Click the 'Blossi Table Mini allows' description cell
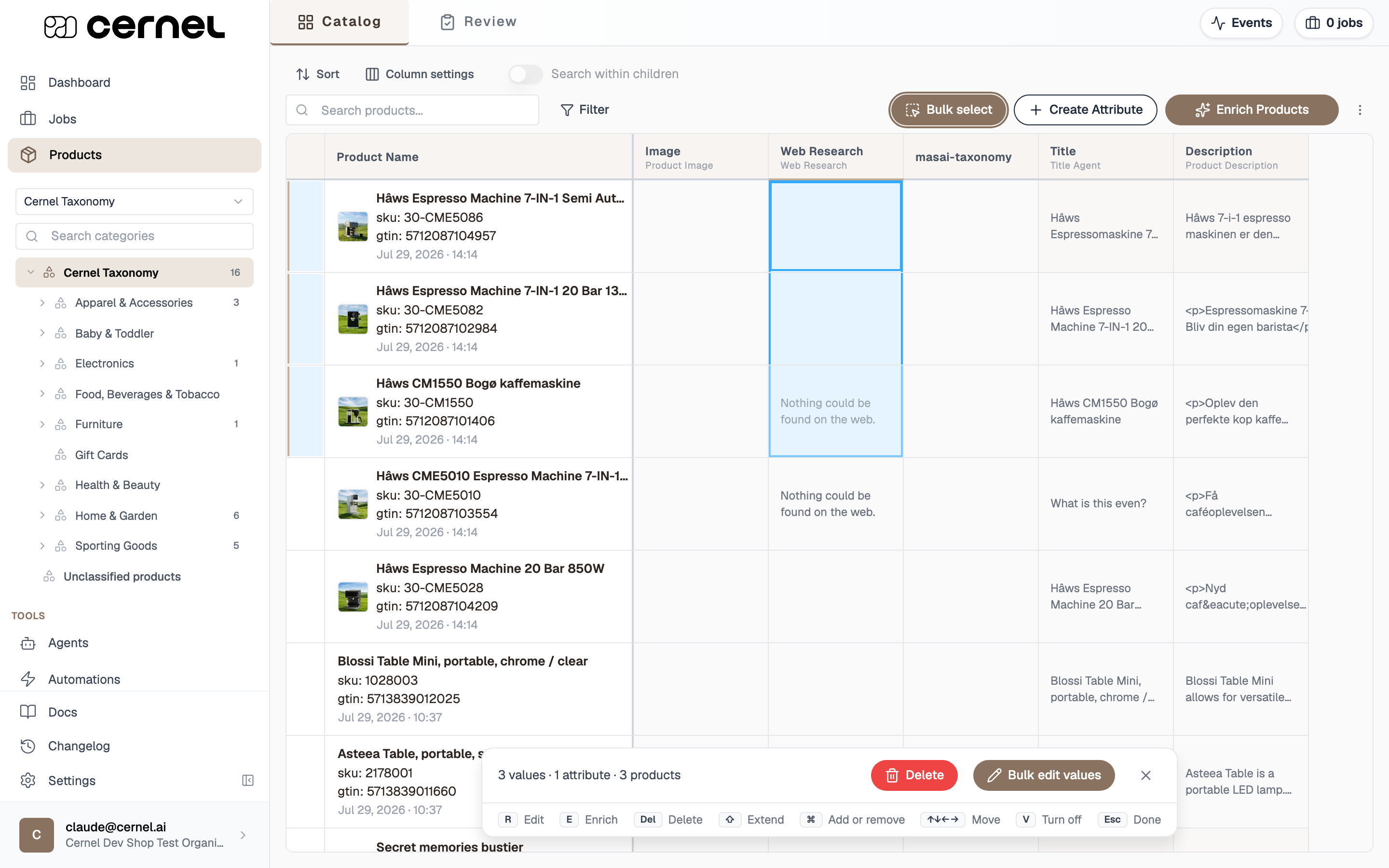 pyautogui.click(x=1241, y=689)
